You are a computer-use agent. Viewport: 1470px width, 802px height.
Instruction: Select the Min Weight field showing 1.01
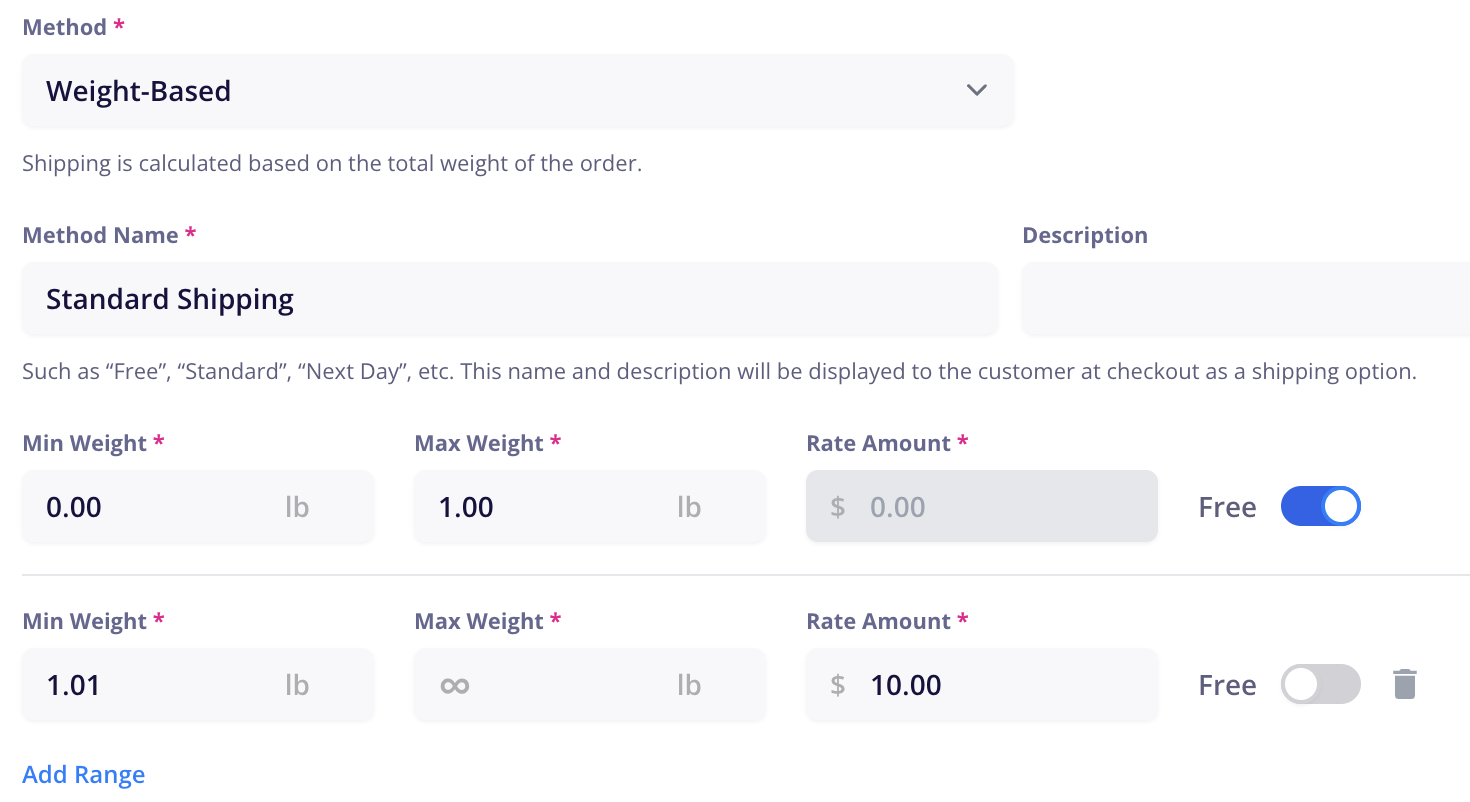(x=198, y=685)
